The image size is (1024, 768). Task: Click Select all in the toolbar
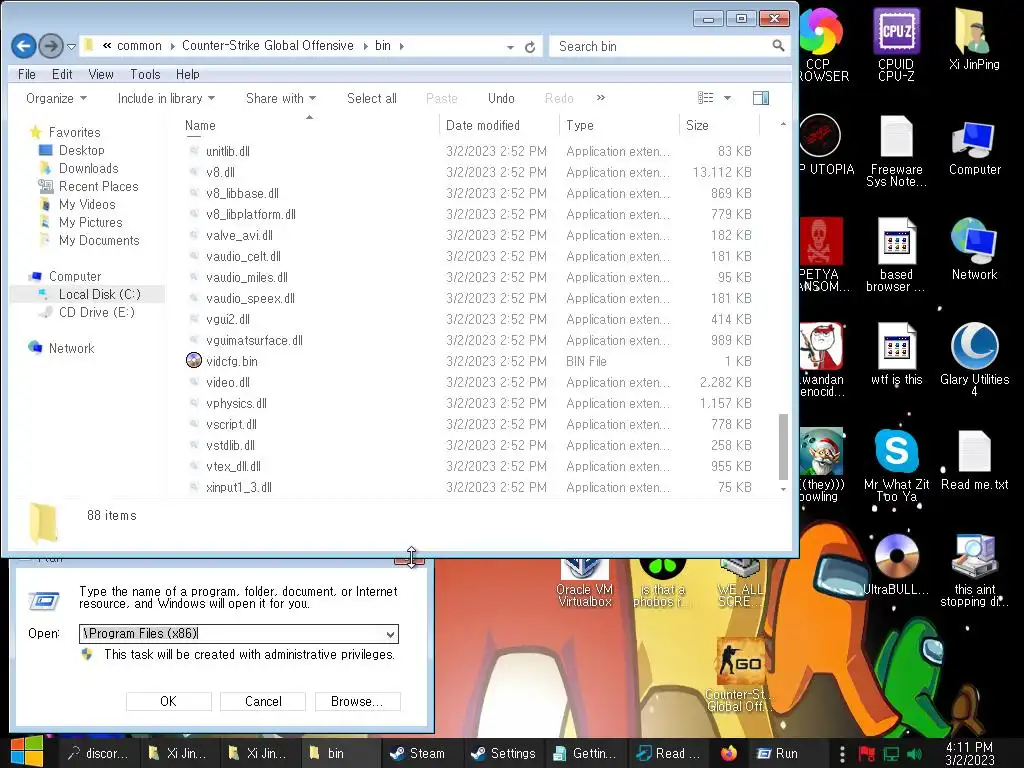coord(372,99)
